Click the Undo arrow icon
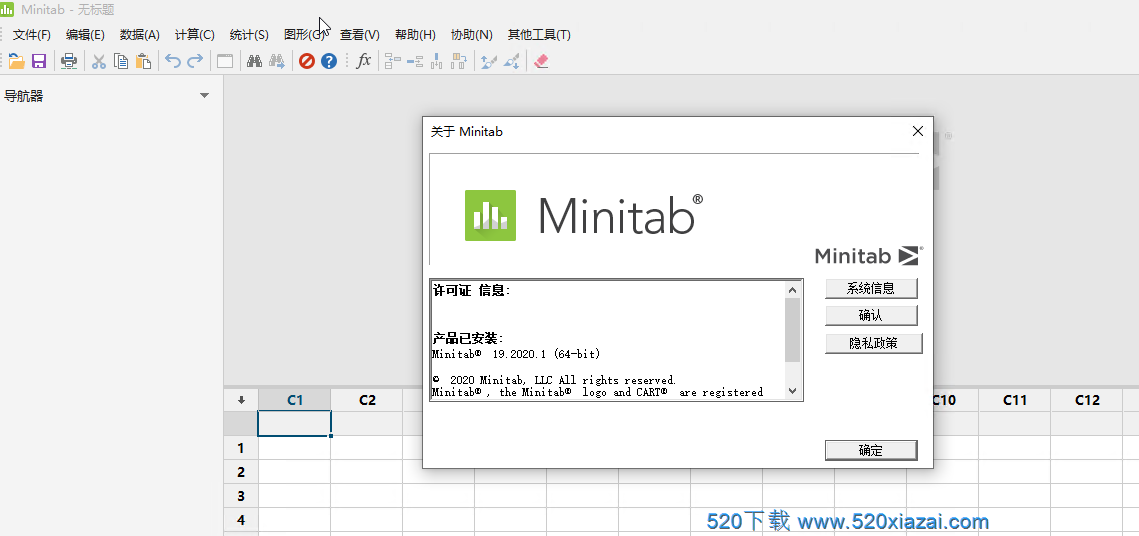 173,61
